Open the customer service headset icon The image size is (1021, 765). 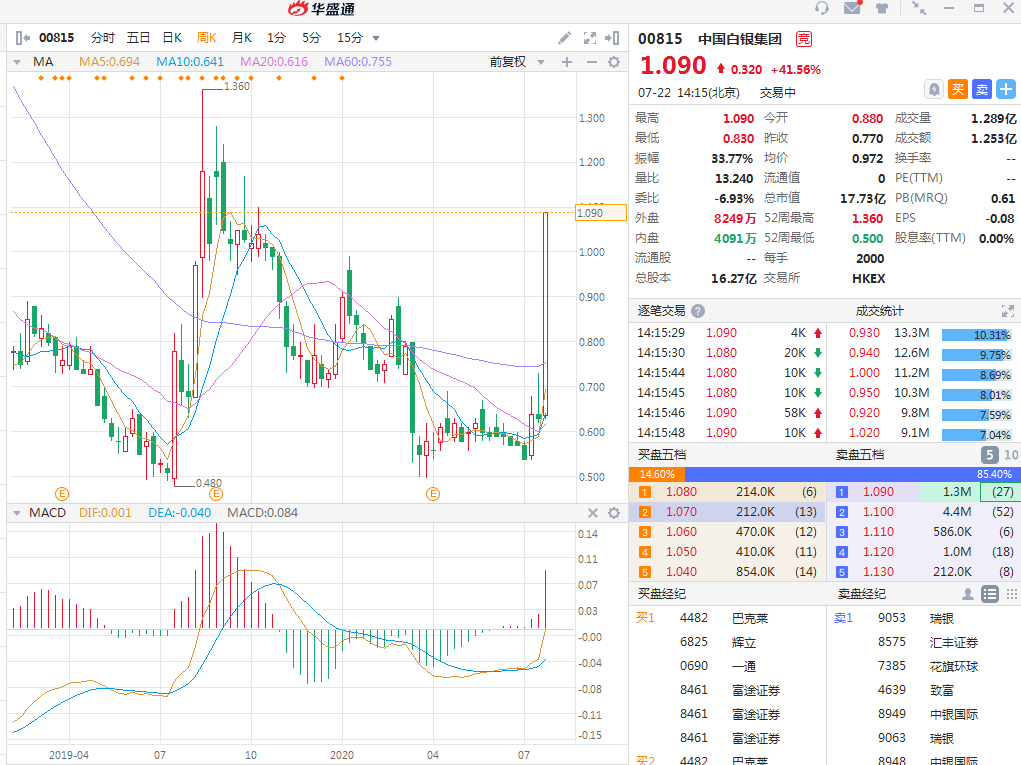click(x=822, y=9)
